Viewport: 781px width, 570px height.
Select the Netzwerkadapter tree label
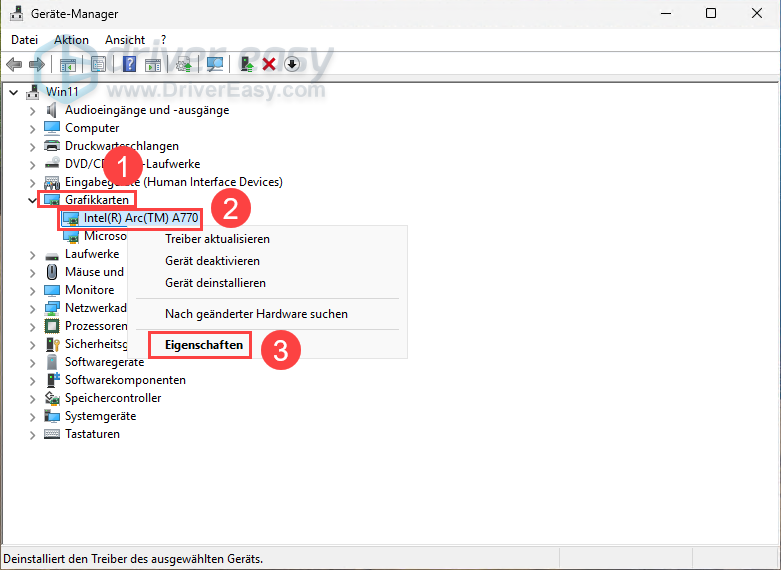[96, 308]
